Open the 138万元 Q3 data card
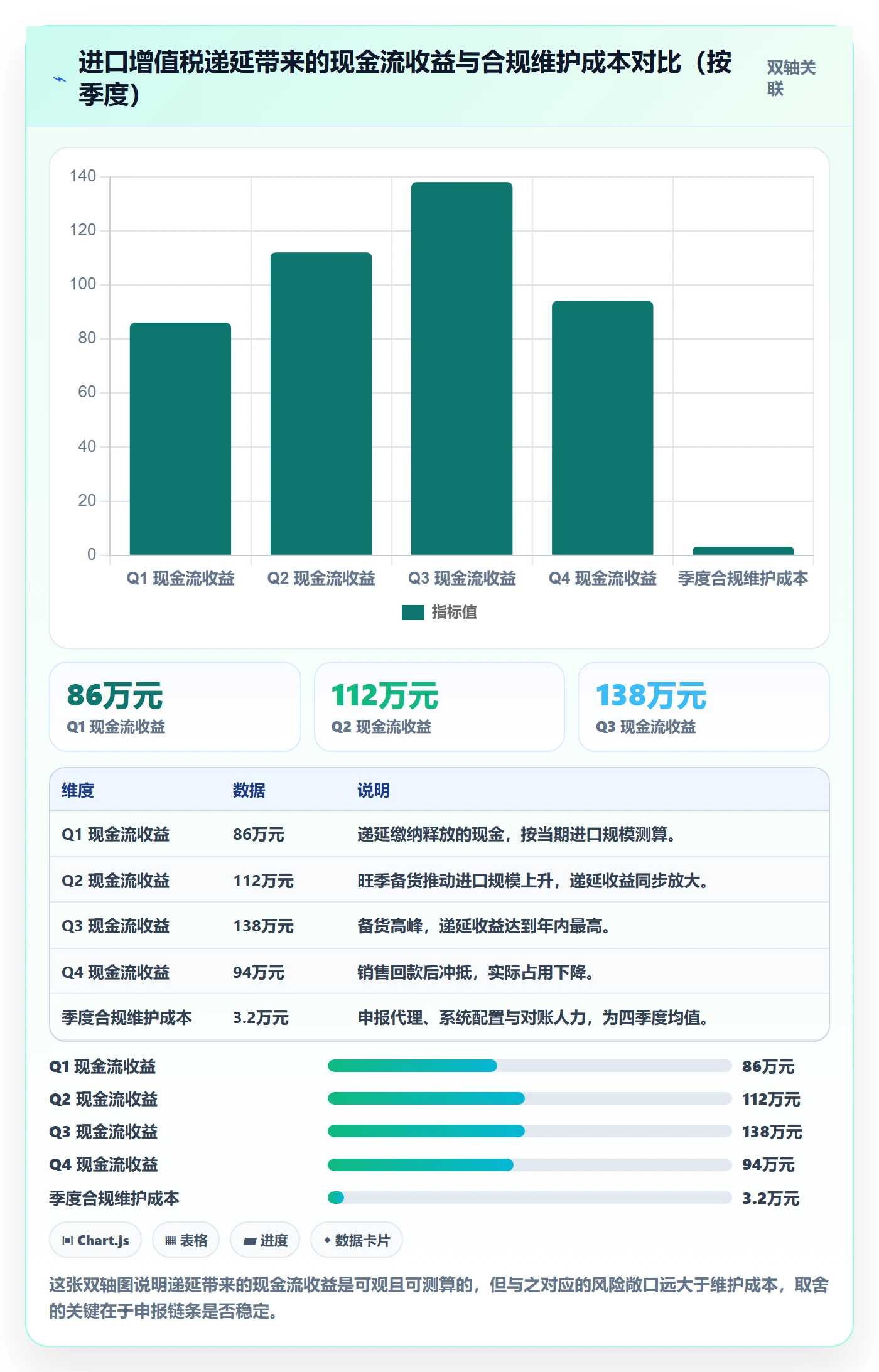This screenshot has height=1372, width=879. click(x=704, y=707)
